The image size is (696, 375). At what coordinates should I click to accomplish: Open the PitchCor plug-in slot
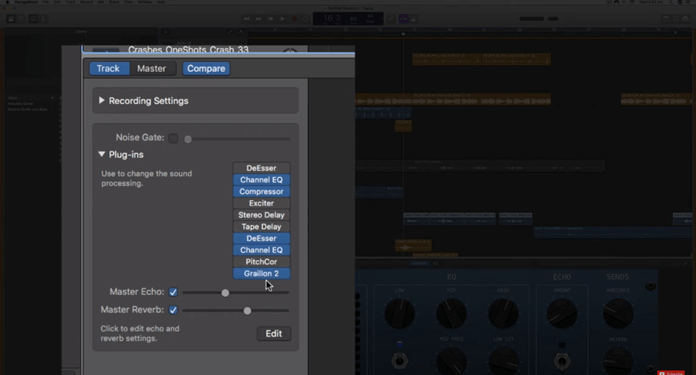[x=261, y=262]
